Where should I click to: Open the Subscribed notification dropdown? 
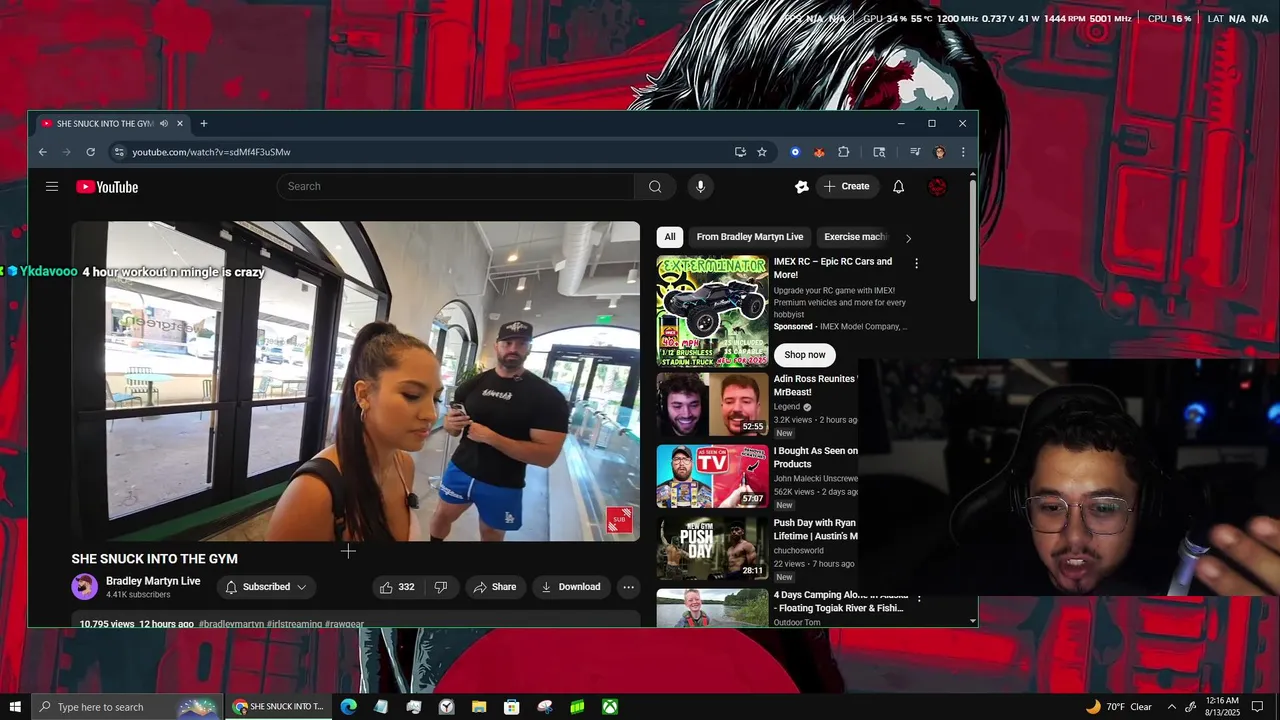tap(265, 587)
